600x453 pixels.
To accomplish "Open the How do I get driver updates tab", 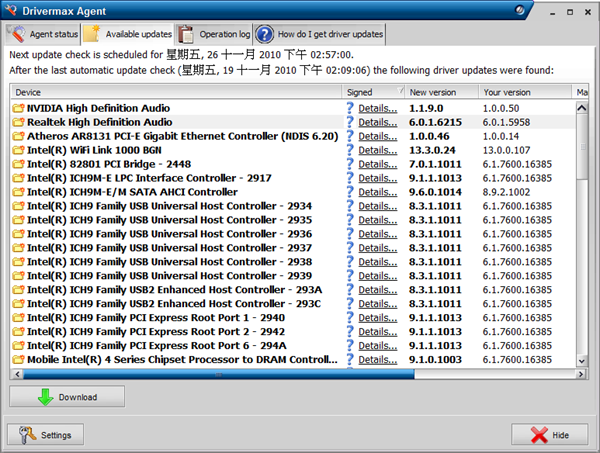I will [318, 35].
